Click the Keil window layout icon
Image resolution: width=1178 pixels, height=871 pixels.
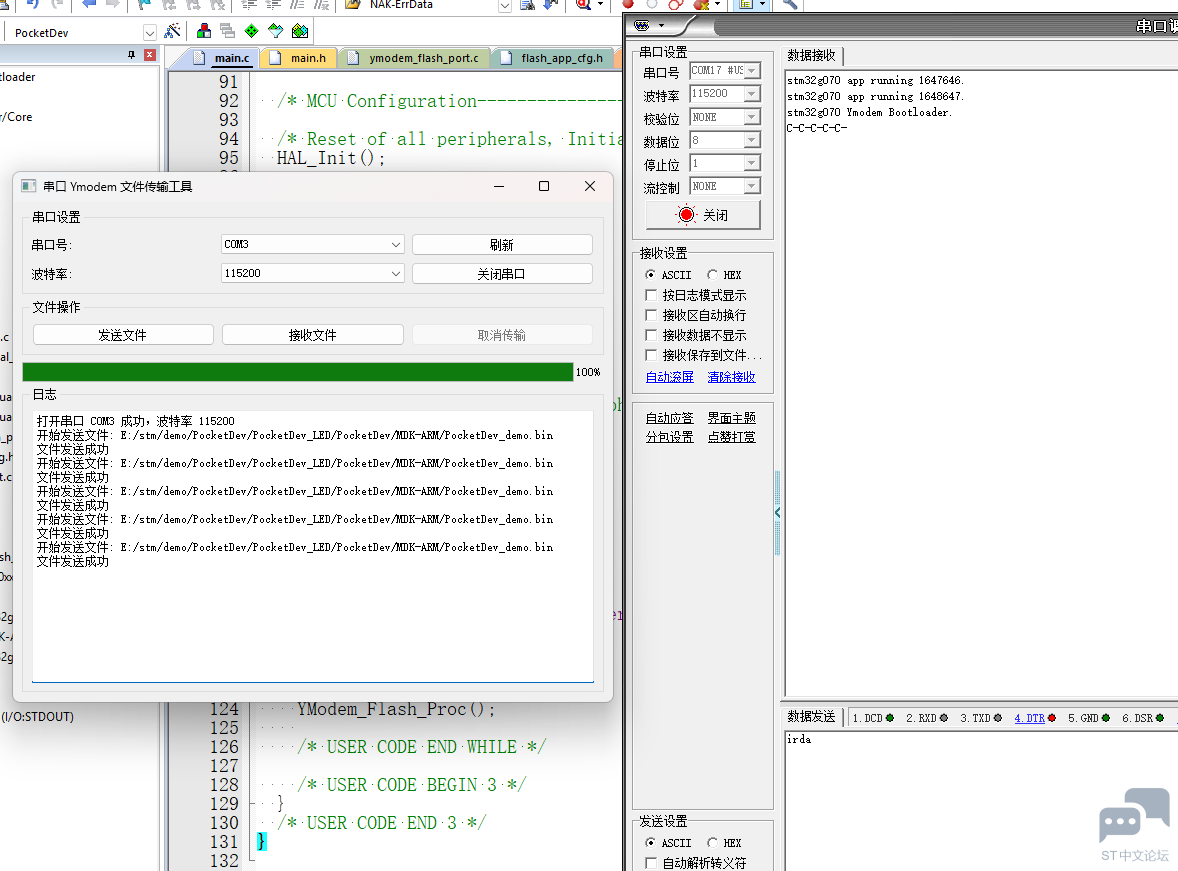(746, 4)
